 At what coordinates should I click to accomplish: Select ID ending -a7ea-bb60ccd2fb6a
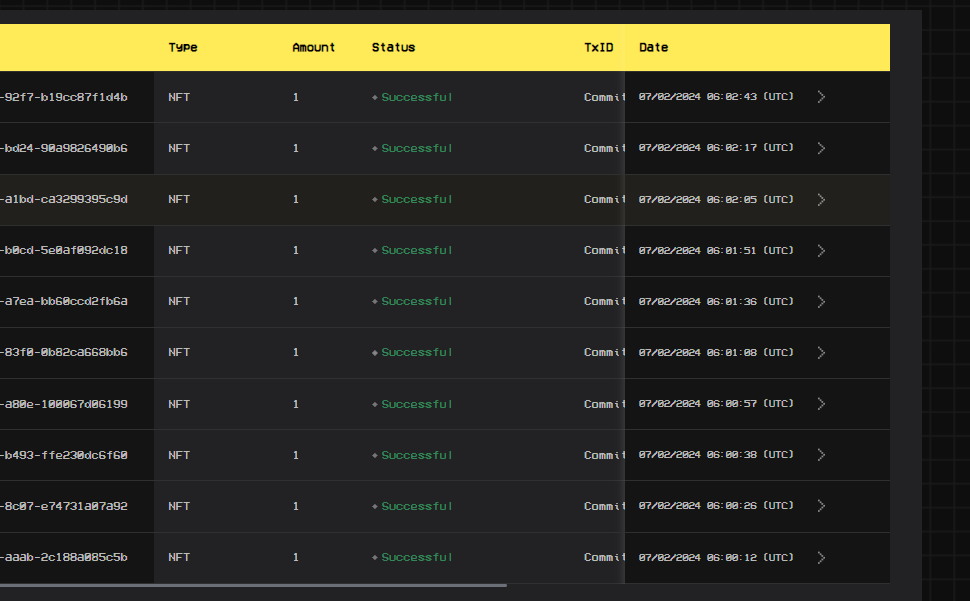pyautogui.click(x=64, y=301)
